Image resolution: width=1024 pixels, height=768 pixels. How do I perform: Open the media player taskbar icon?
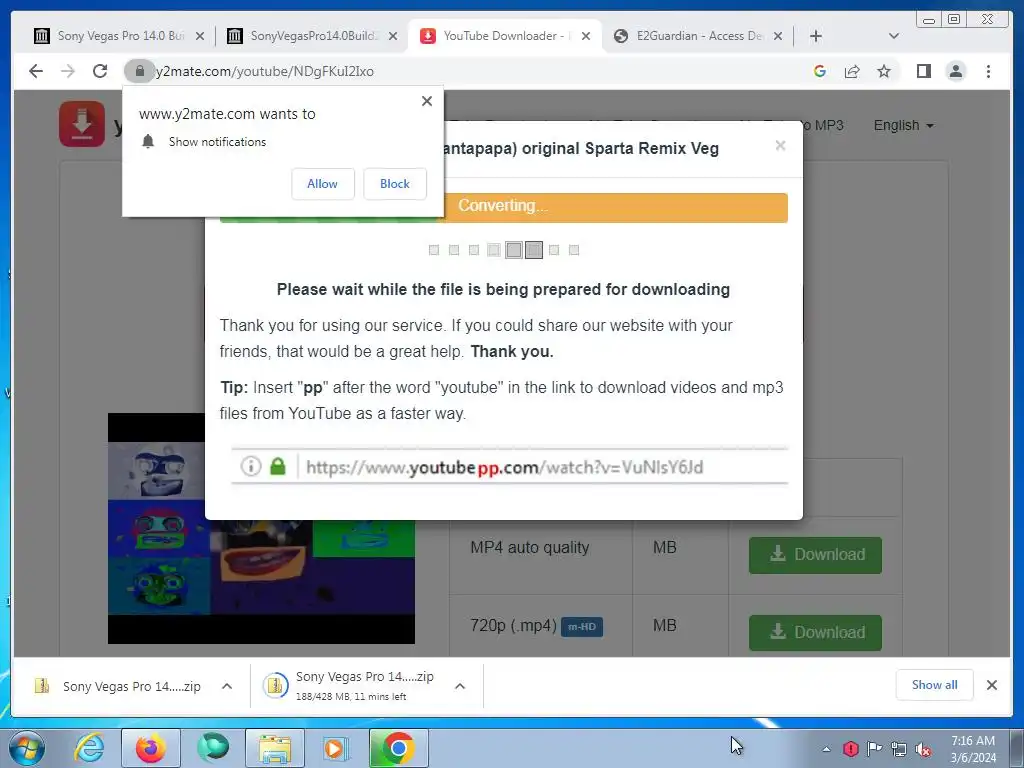(336, 748)
